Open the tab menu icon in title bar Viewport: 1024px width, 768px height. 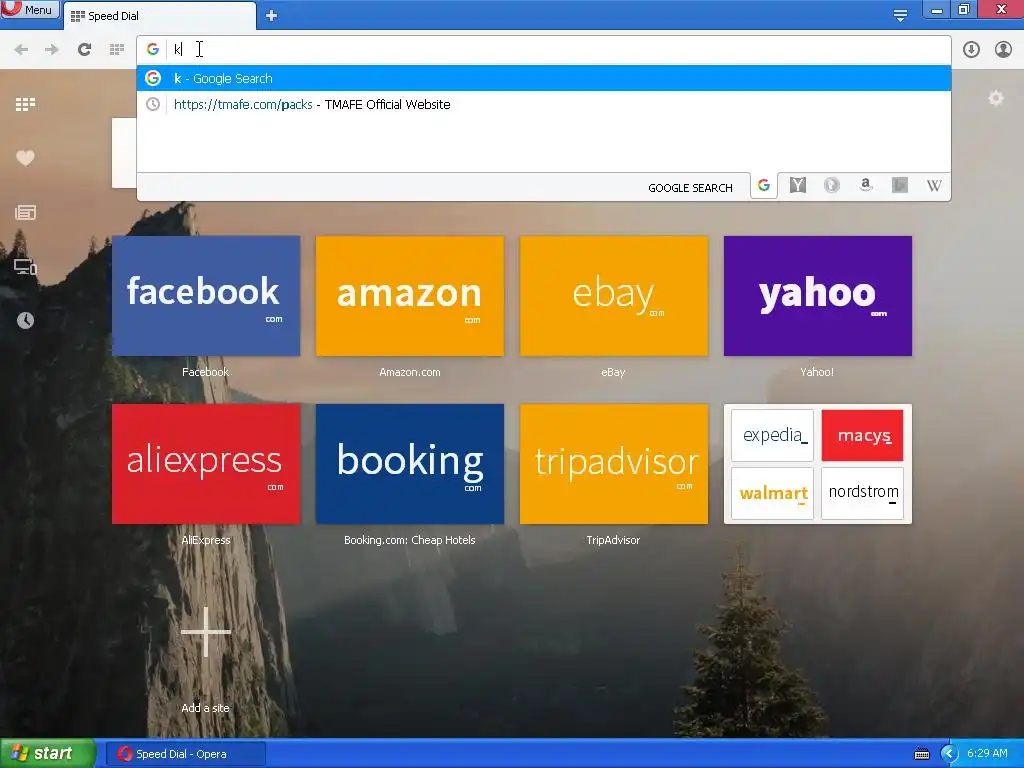point(900,15)
